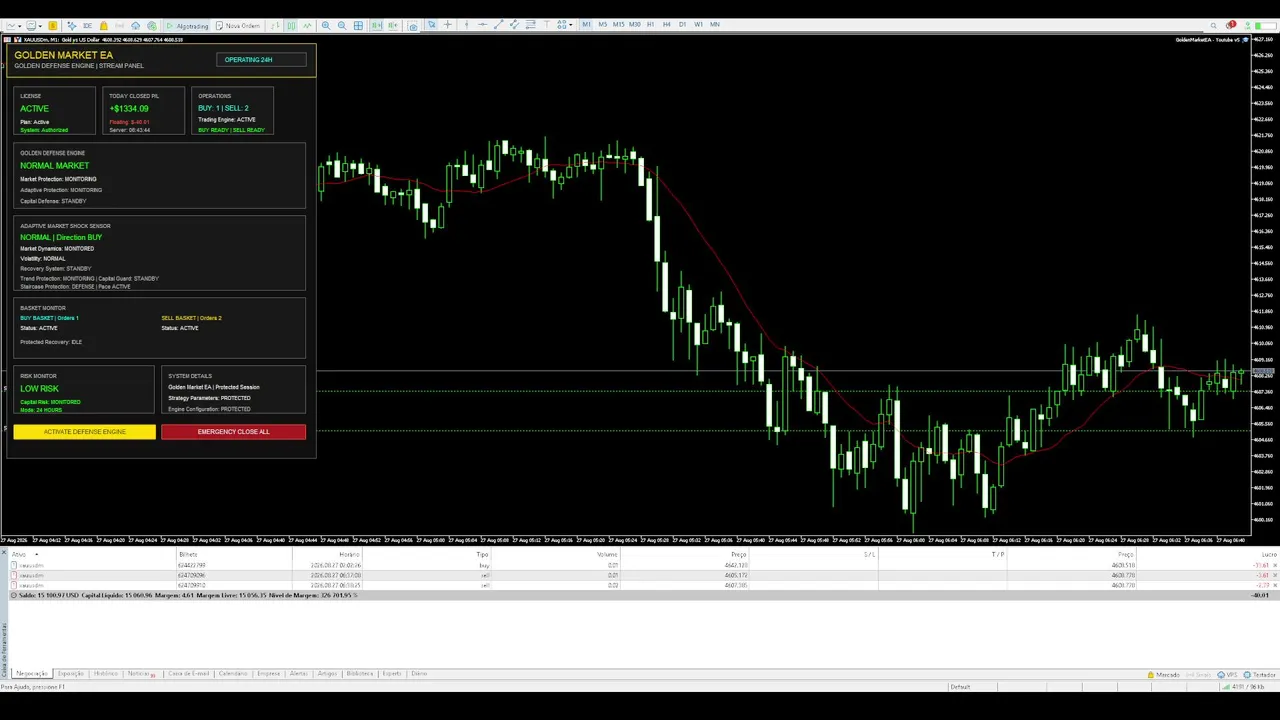Select the horizontal line drawing tool

(x=482, y=25)
